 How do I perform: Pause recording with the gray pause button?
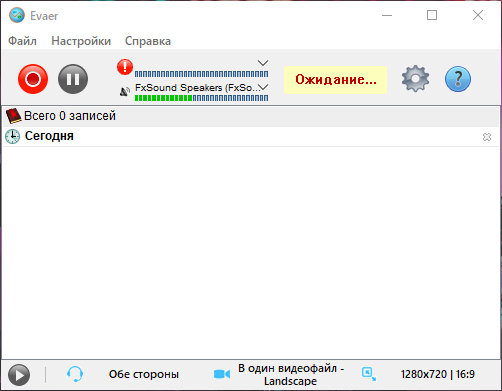tap(73, 79)
